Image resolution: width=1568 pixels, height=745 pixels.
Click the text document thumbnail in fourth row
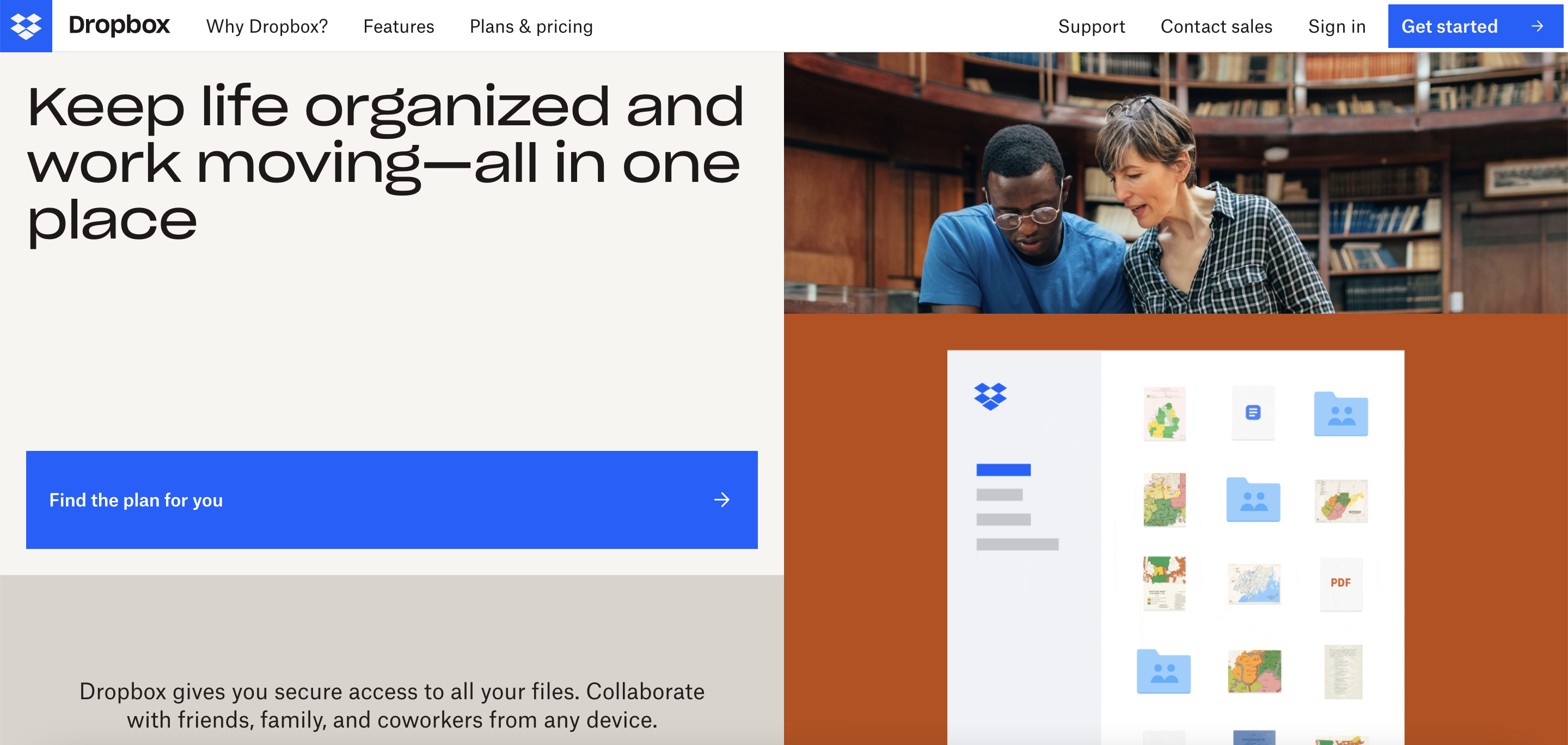[1343, 672]
